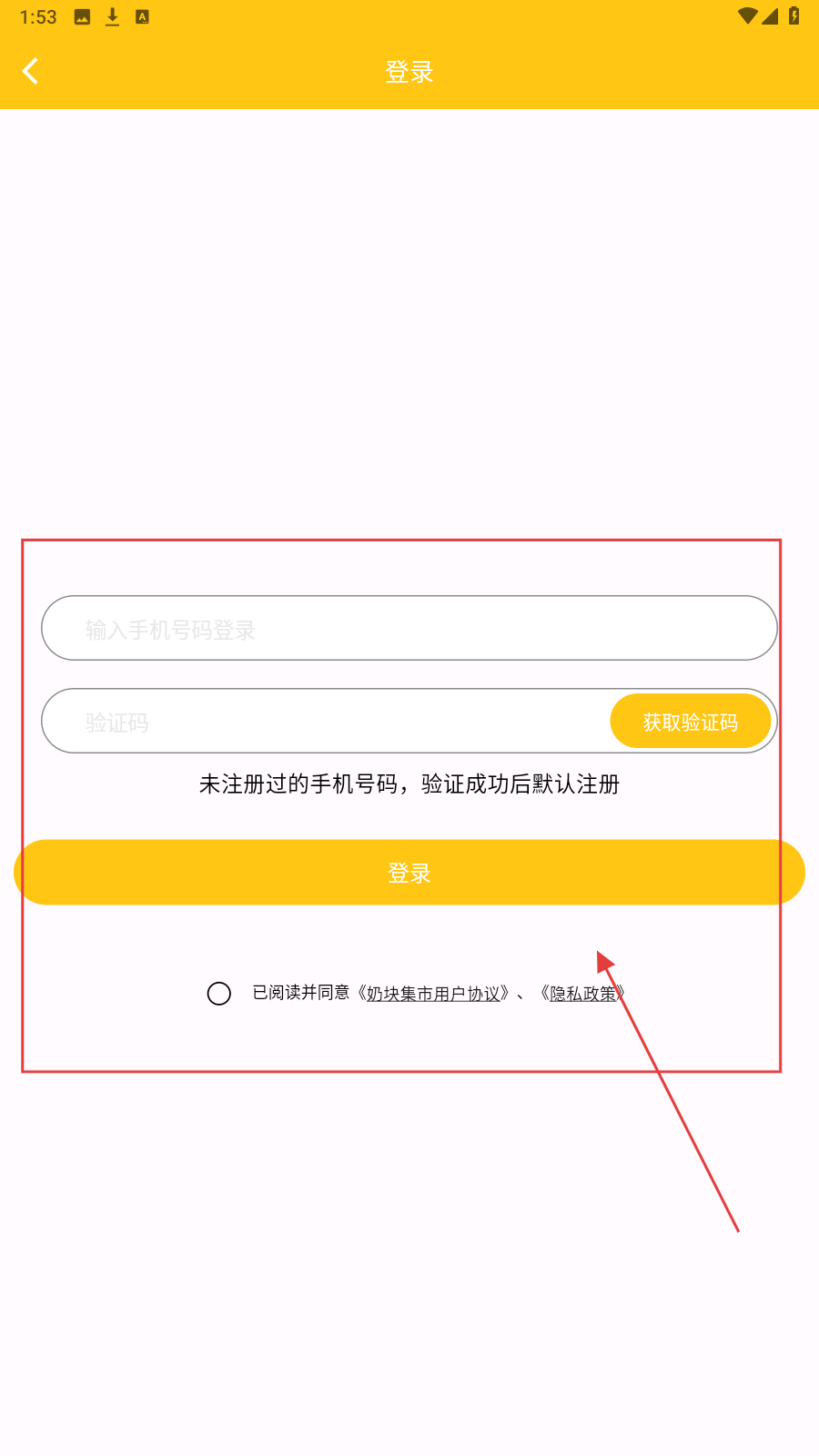The image size is (819, 1456).
Task: Open the 隐私政策 link
Action: click(x=583, y=994)
